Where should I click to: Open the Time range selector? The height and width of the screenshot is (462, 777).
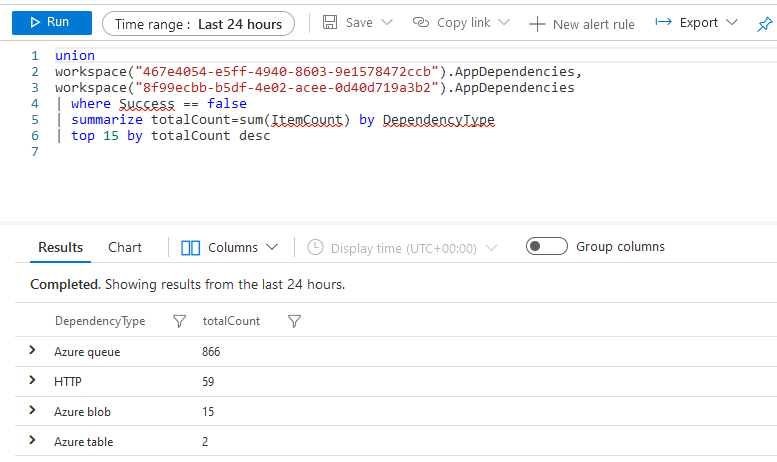pos(198,23)
